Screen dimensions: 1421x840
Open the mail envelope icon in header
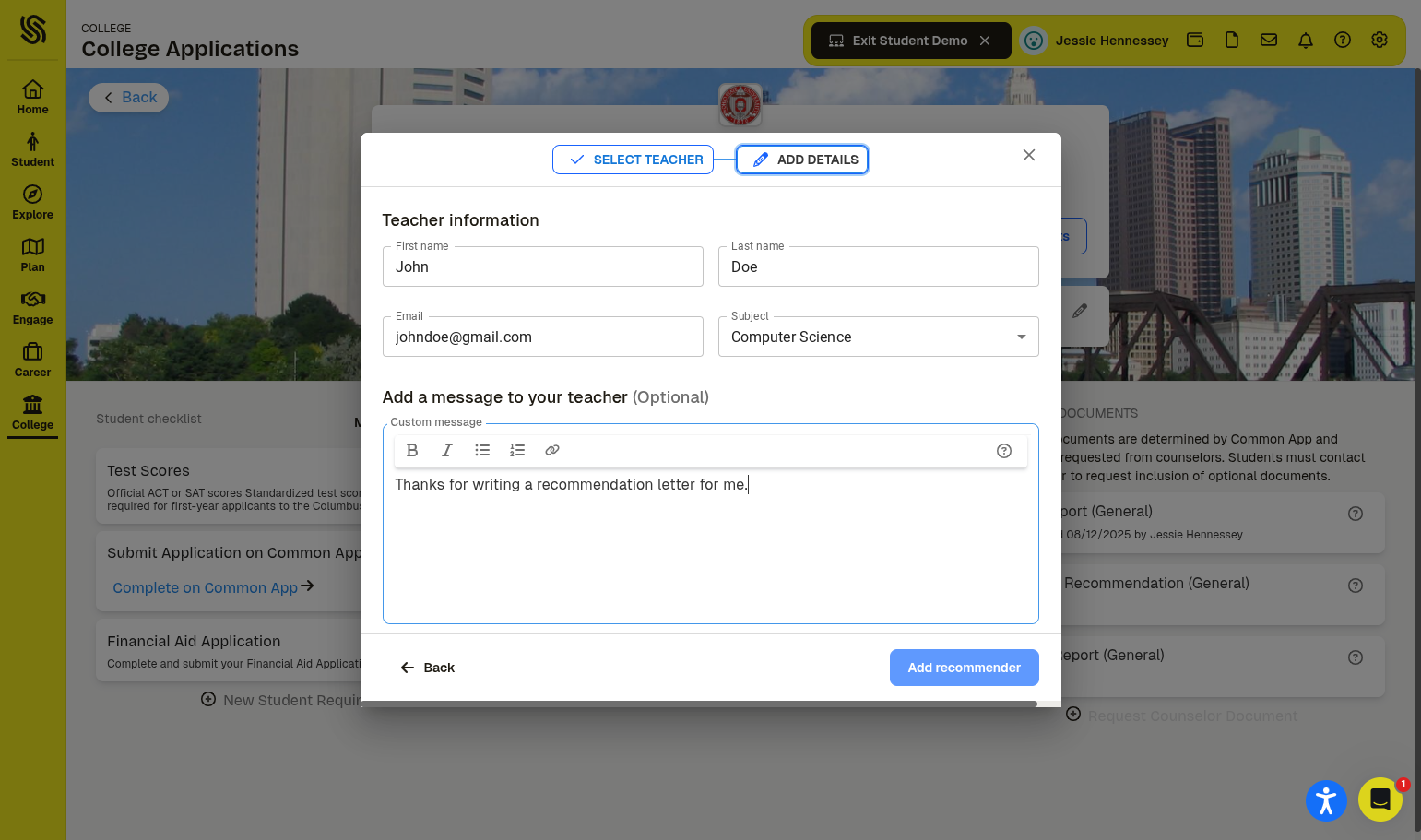pos(1269,41)
